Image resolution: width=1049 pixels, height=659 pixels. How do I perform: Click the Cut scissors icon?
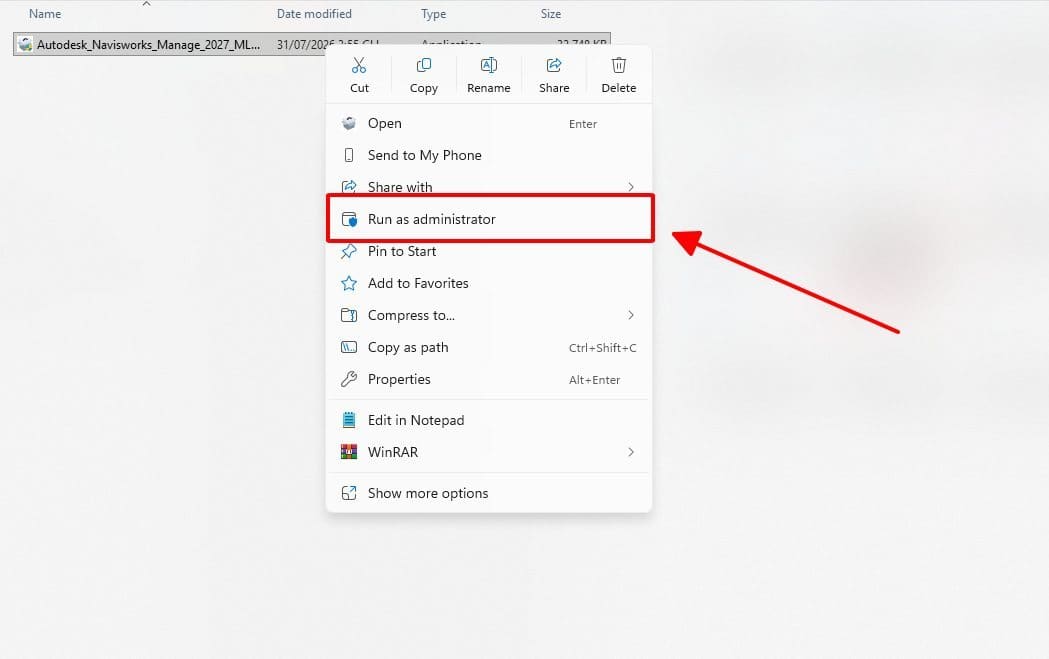(x=359, y=65)
